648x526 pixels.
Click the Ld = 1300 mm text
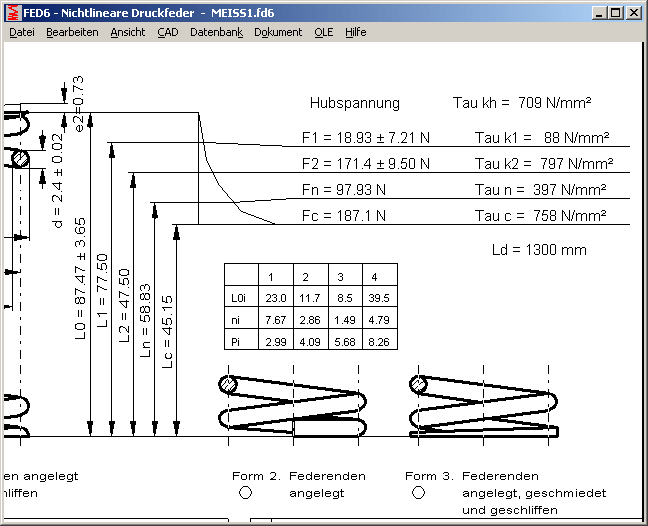tap(540, 250)
